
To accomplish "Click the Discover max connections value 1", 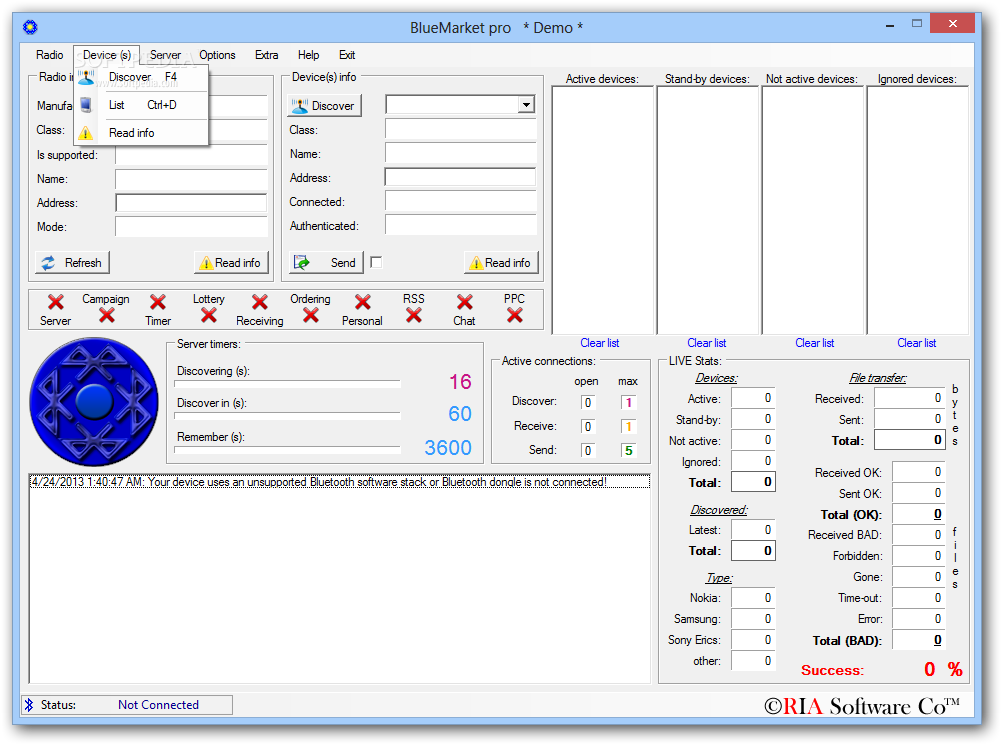I will coord(628,403).
